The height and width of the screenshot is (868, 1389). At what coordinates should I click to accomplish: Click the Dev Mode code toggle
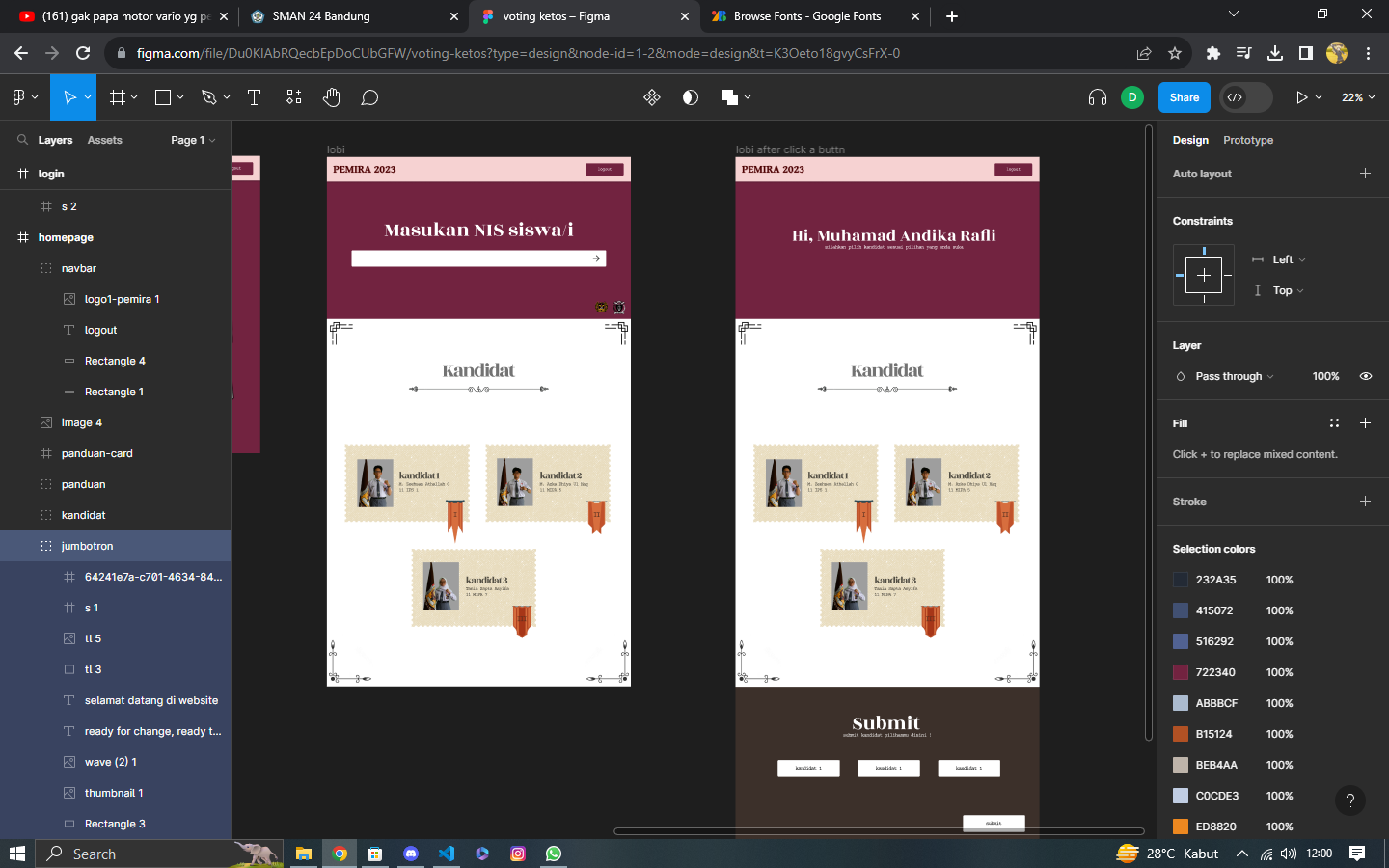point(1236,97)
